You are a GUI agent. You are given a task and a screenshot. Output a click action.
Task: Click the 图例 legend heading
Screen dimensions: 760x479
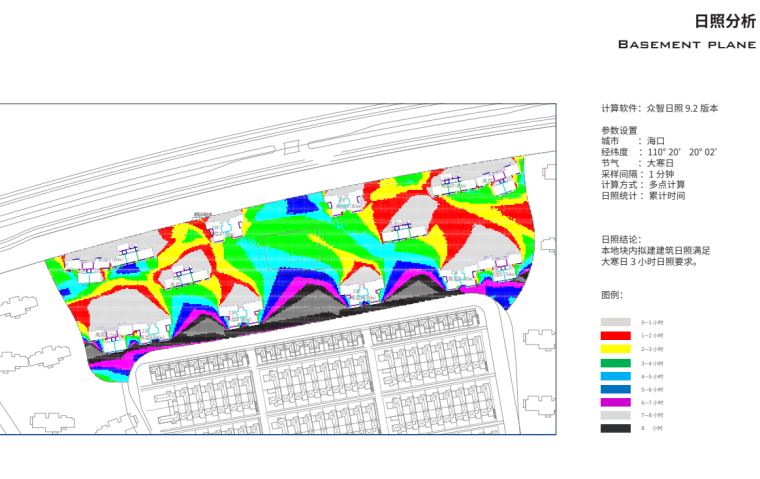(612, 295)
